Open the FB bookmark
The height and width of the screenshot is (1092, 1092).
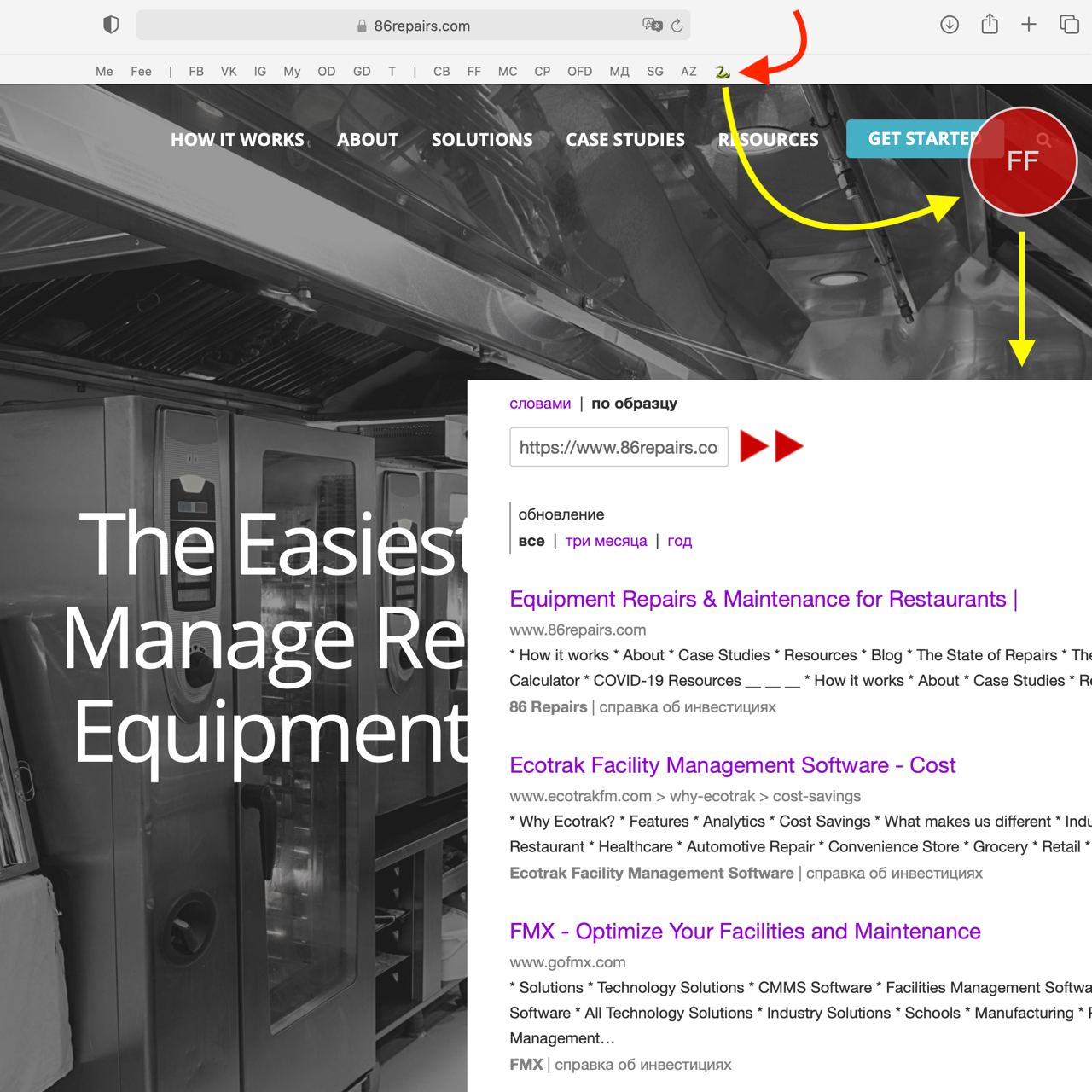coord(196,72)
